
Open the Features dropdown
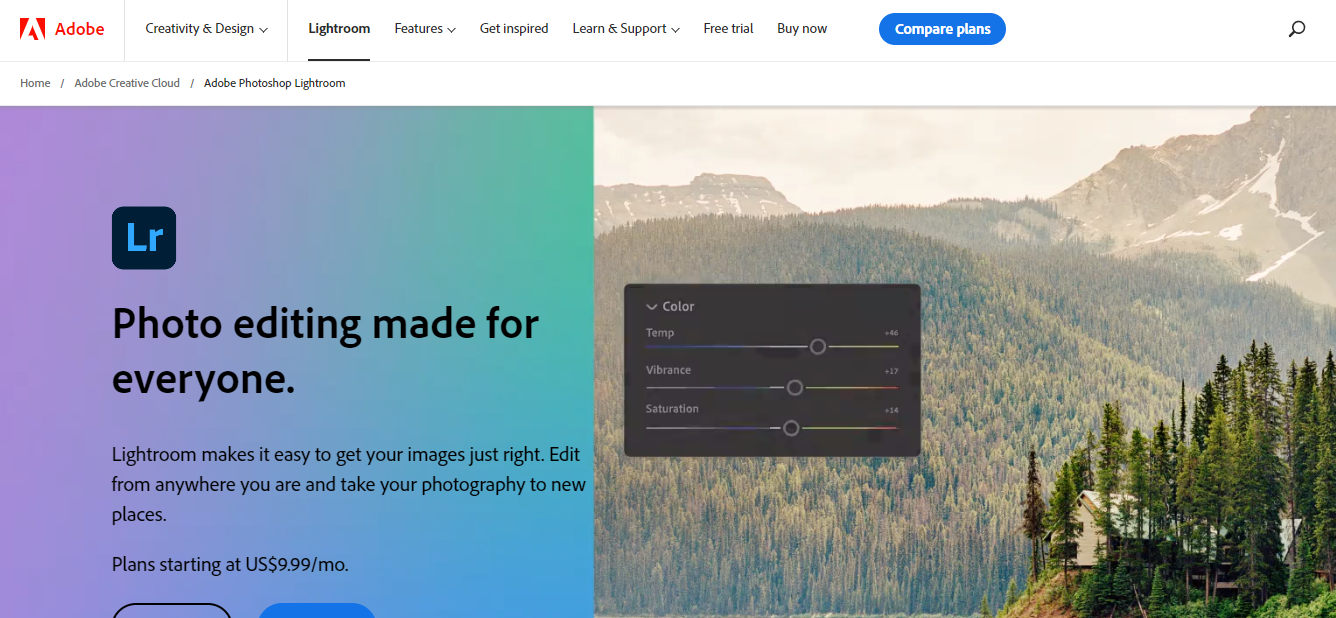[x=425, y=29]
